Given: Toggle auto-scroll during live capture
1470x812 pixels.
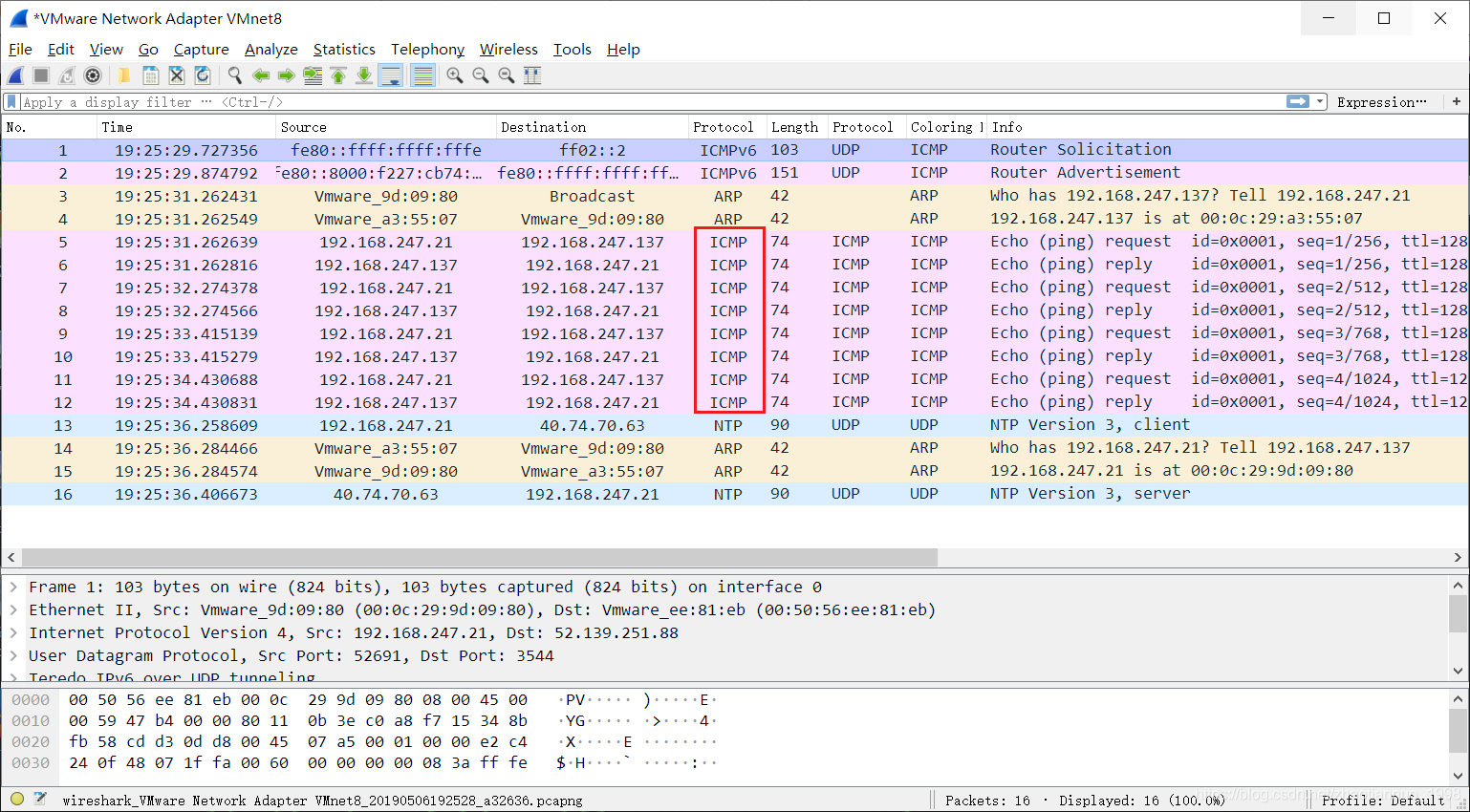Looking at the screenshot, I should [391, 75].
